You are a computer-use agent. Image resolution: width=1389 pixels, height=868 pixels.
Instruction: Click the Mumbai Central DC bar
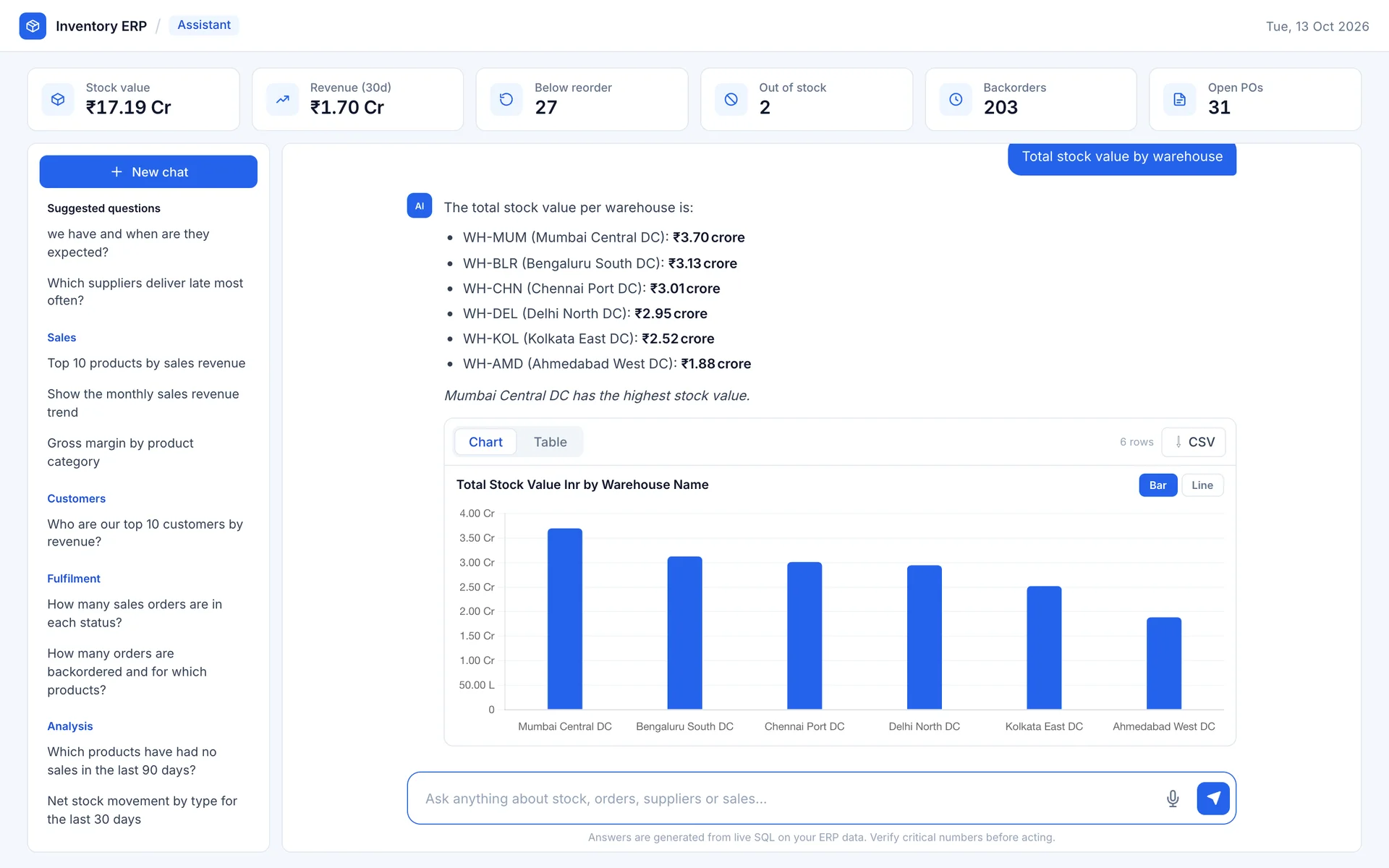[x=565, y=619]
